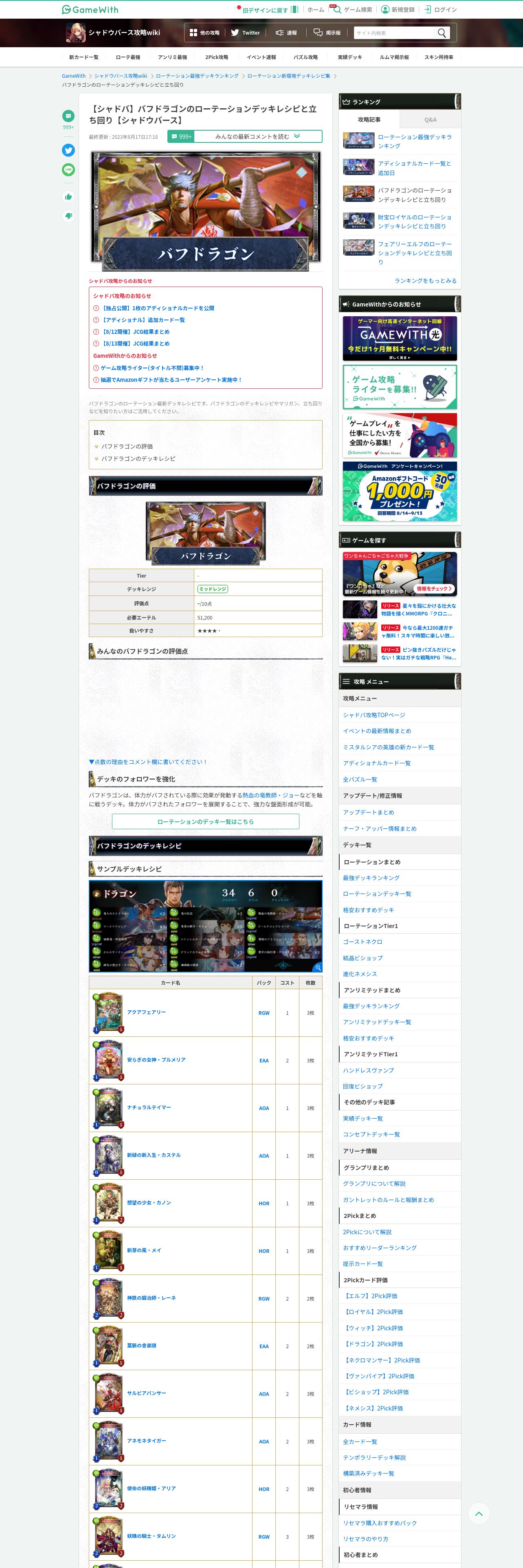
Task: Click the scroll-to-top arrow button
Action: point(479,1513)
